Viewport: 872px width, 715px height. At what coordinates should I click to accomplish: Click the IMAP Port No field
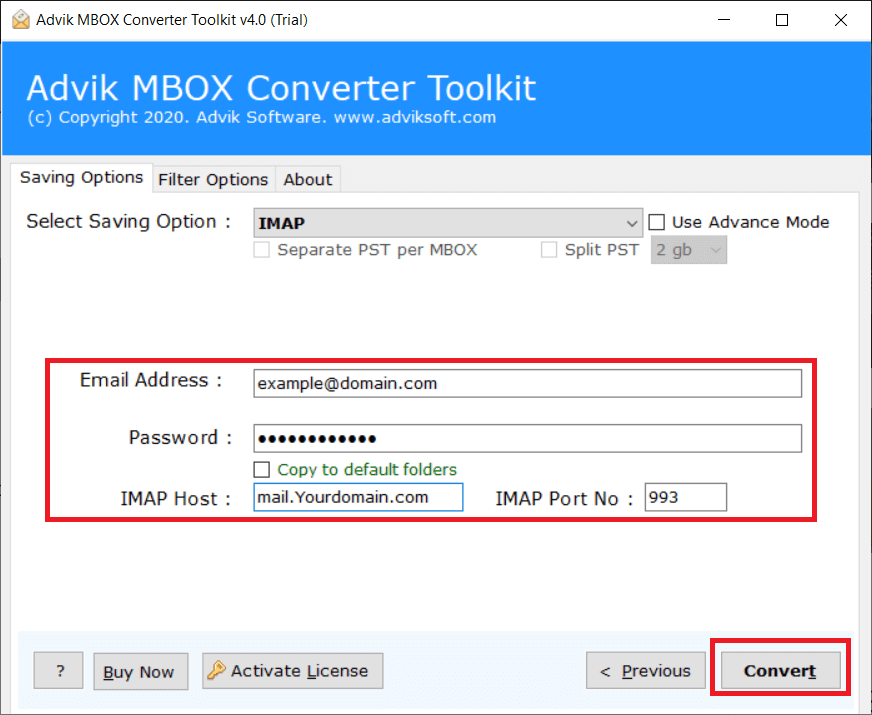coord(685,497)
